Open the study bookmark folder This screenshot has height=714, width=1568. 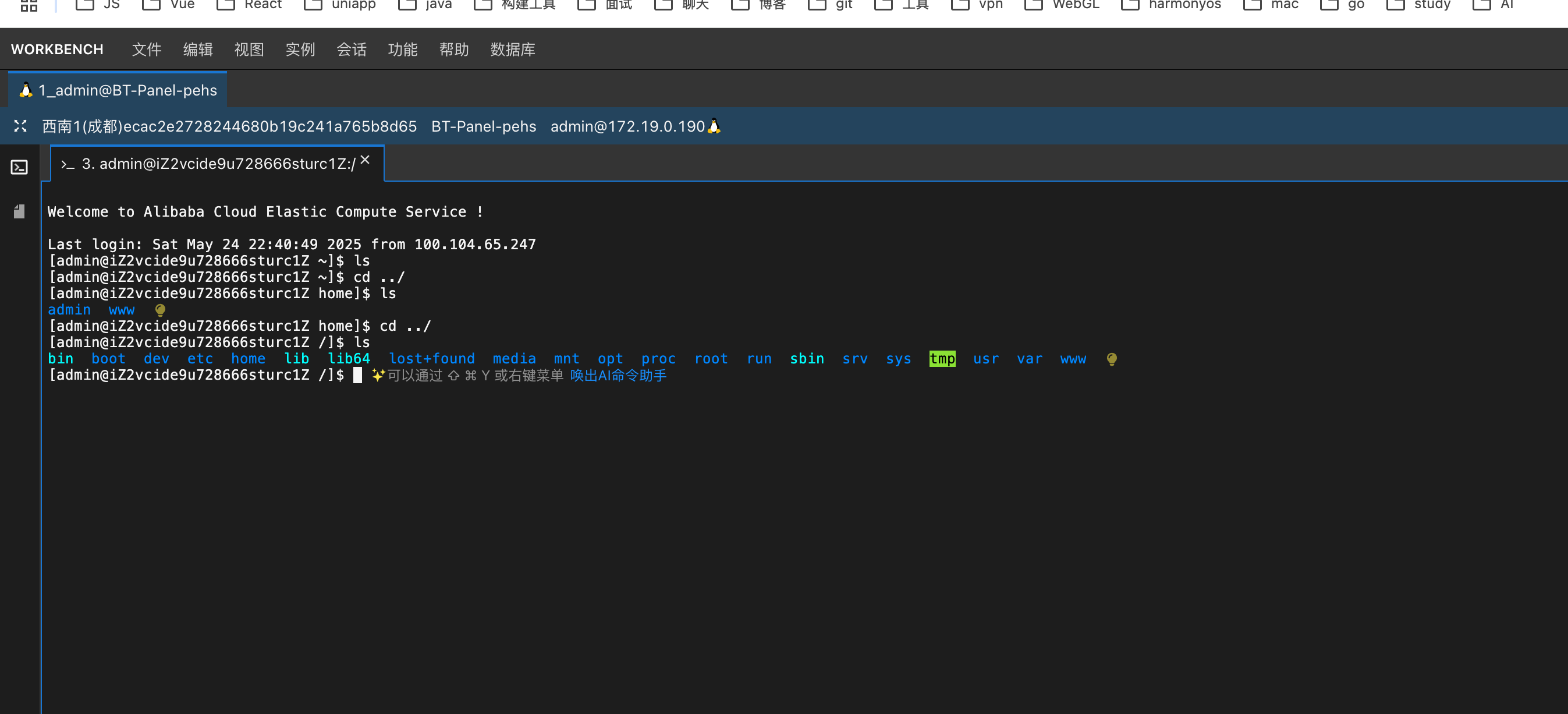click(1418, 5)
